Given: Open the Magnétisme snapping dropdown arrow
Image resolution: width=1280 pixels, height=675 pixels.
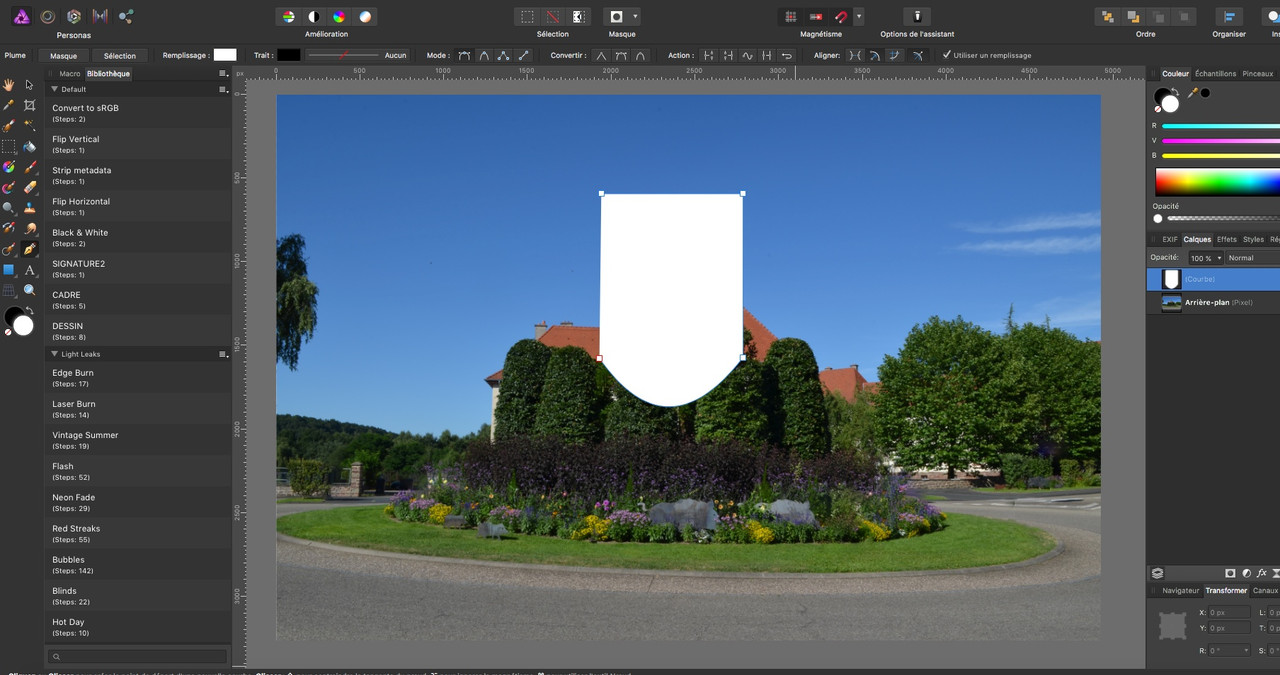Looking at the screenshot, I should coord(859,16).
